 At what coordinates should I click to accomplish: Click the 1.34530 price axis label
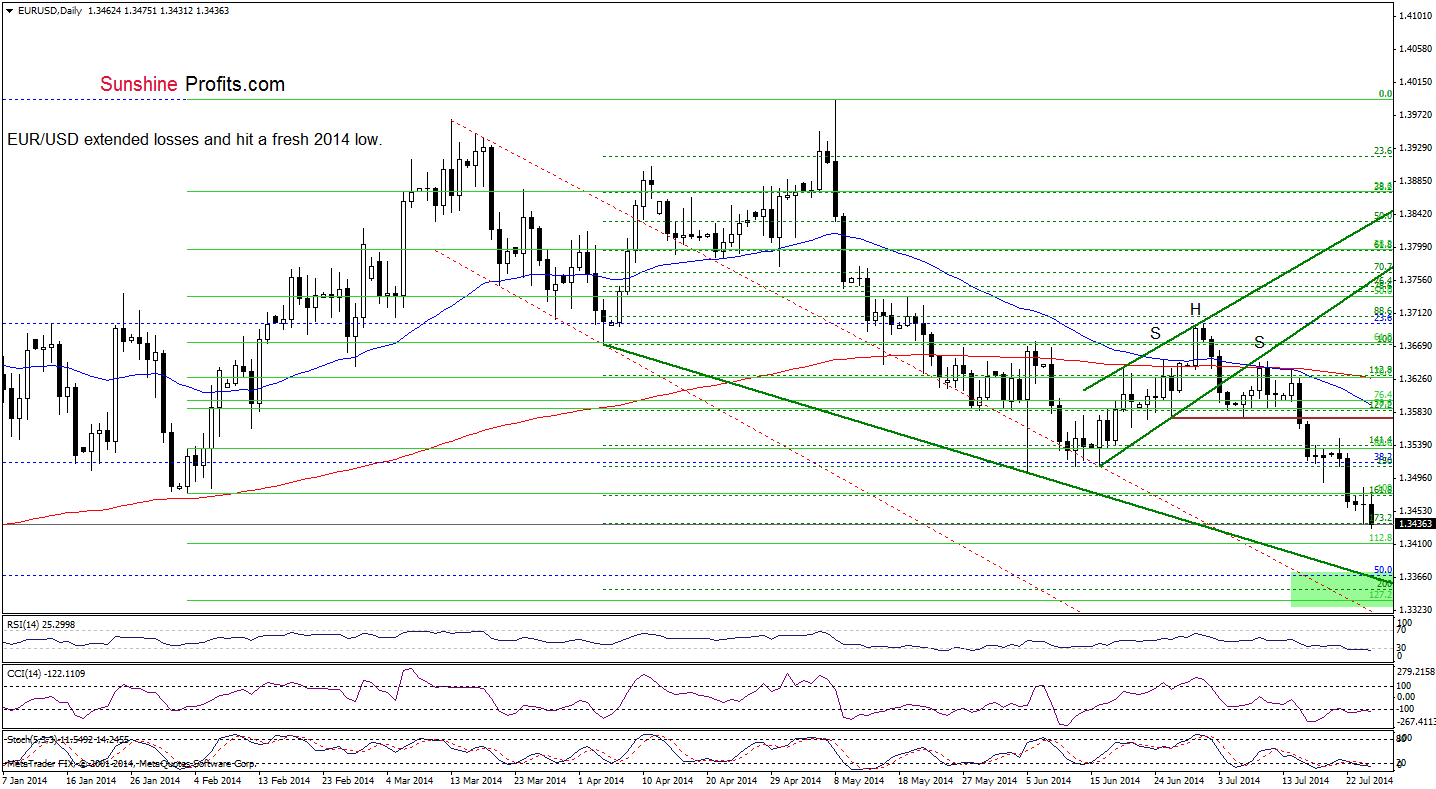[x=1415, y=511]
